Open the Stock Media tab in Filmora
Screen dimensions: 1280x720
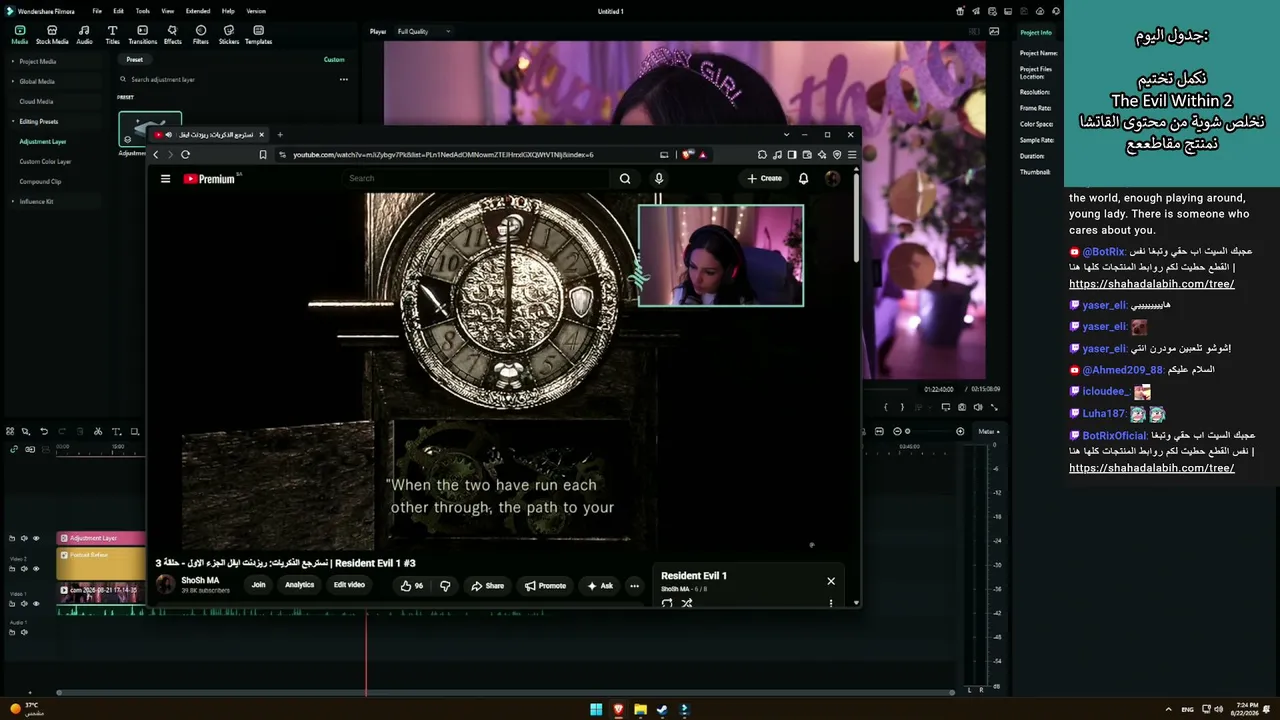tap(52, 35)
